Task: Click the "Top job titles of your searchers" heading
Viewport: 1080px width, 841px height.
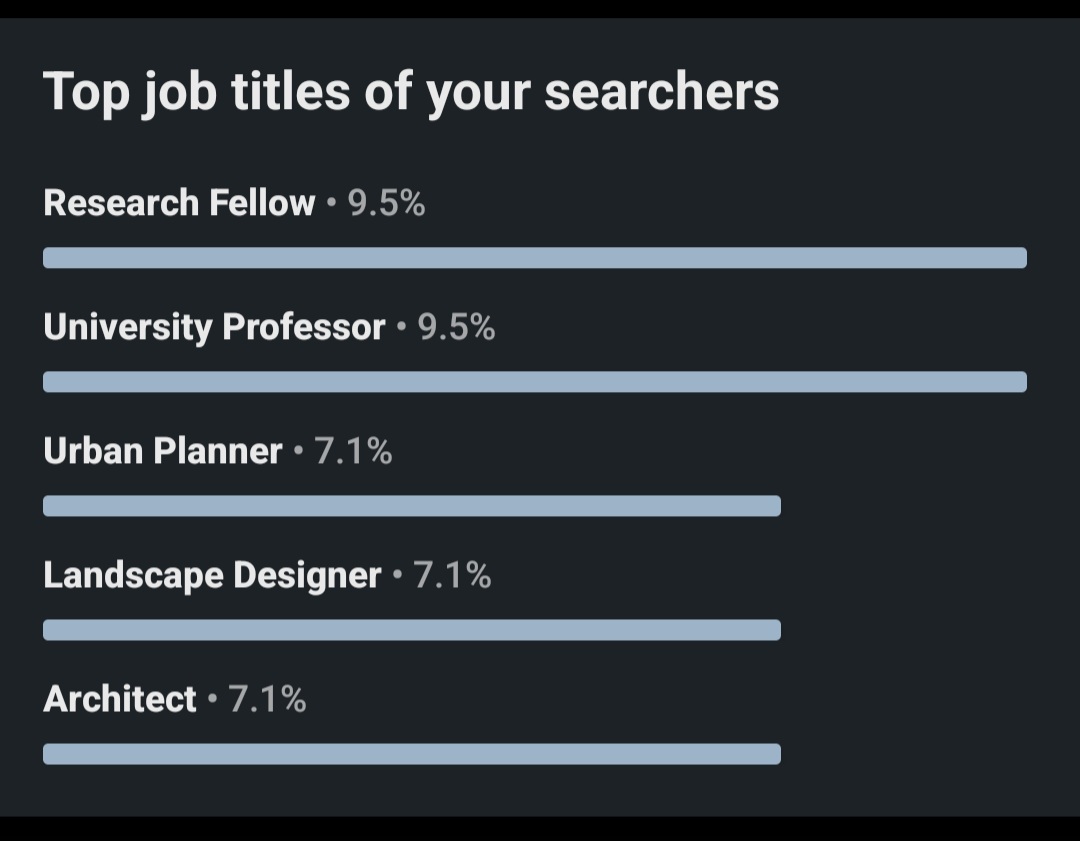Action: click(410, 92)
